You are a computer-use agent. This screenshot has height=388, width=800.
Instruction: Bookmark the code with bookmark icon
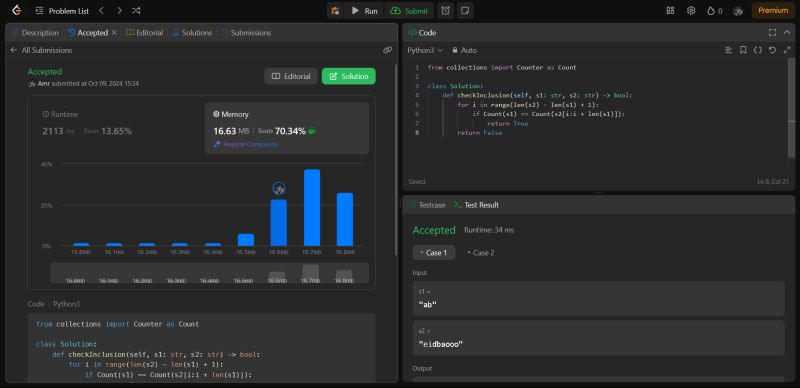pyautogui.click(x=743, y=50)
